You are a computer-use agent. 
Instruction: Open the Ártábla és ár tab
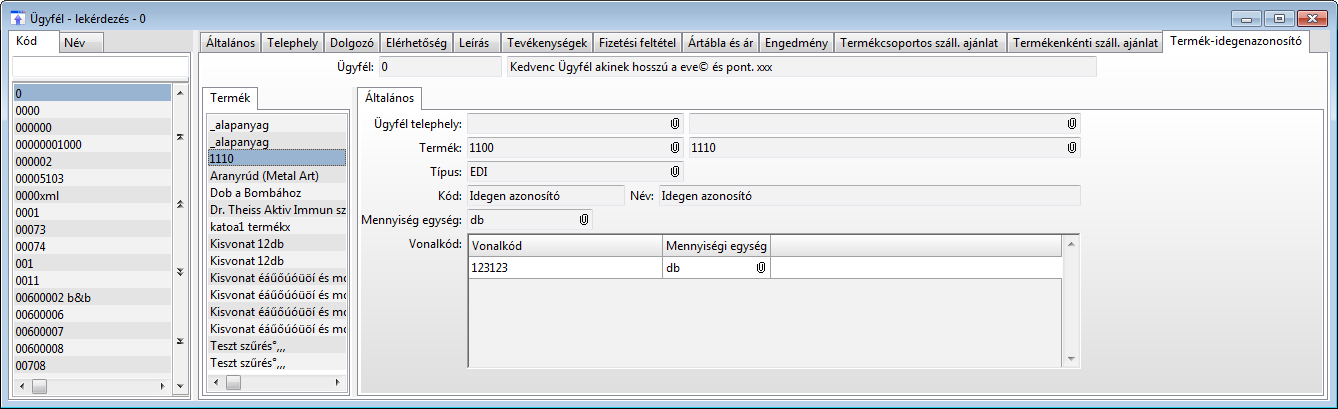pos(720,43)
